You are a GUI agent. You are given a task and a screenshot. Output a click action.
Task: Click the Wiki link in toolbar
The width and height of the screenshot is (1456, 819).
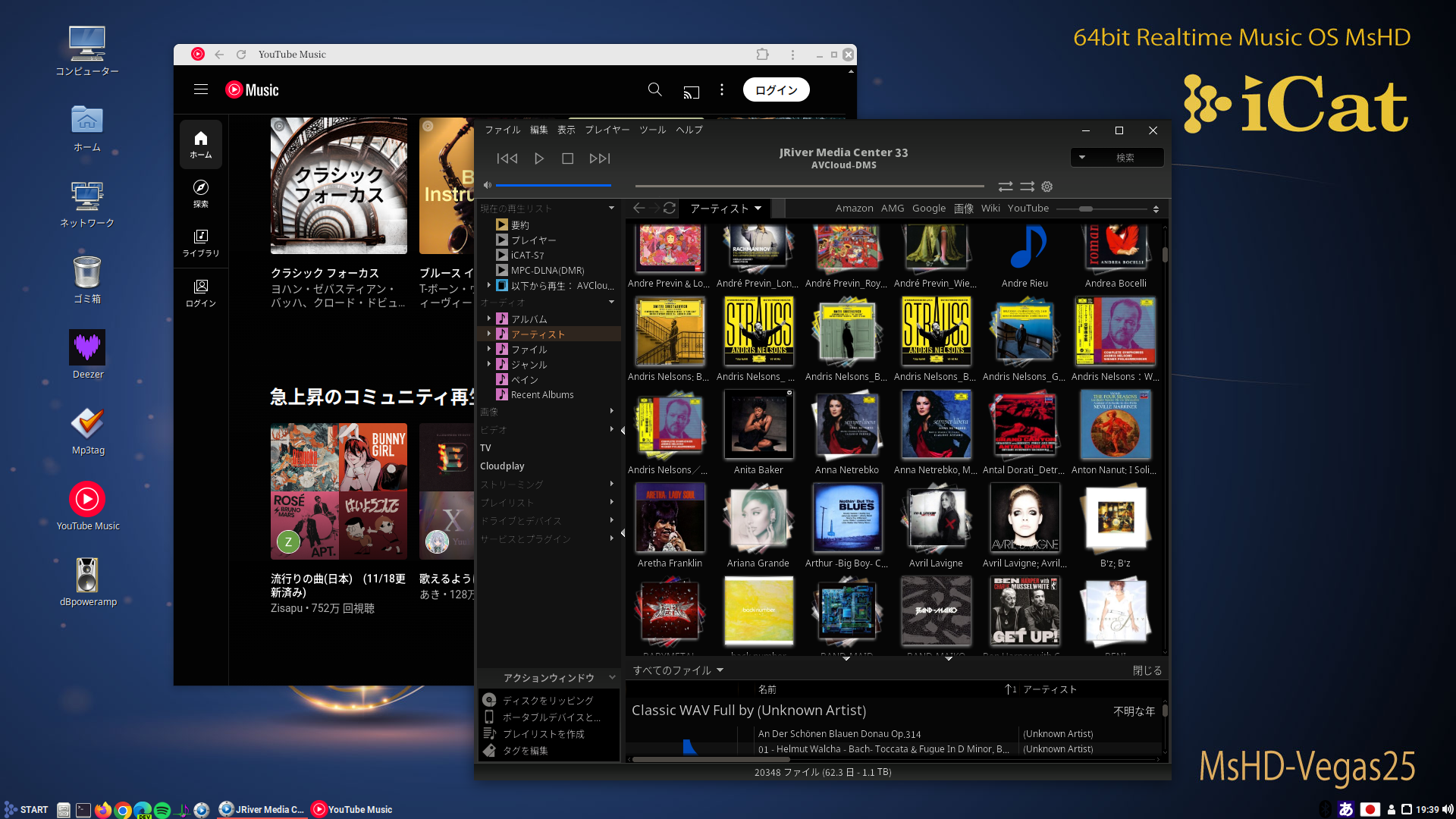[990, 209]
